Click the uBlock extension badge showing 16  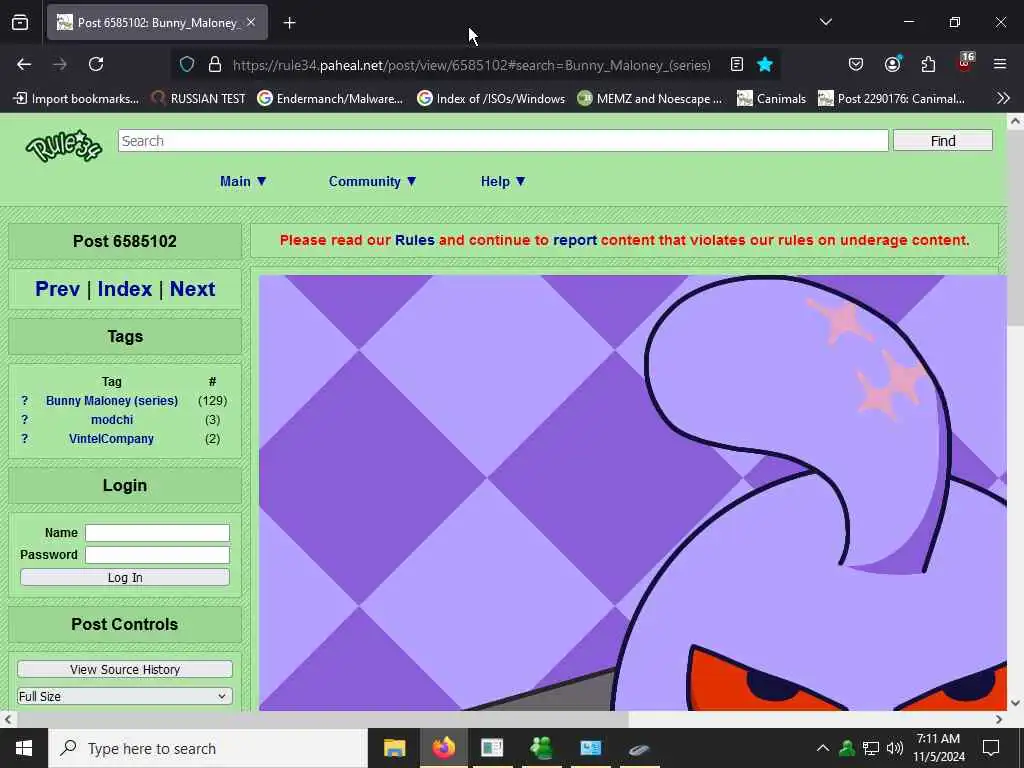[965, 63]
